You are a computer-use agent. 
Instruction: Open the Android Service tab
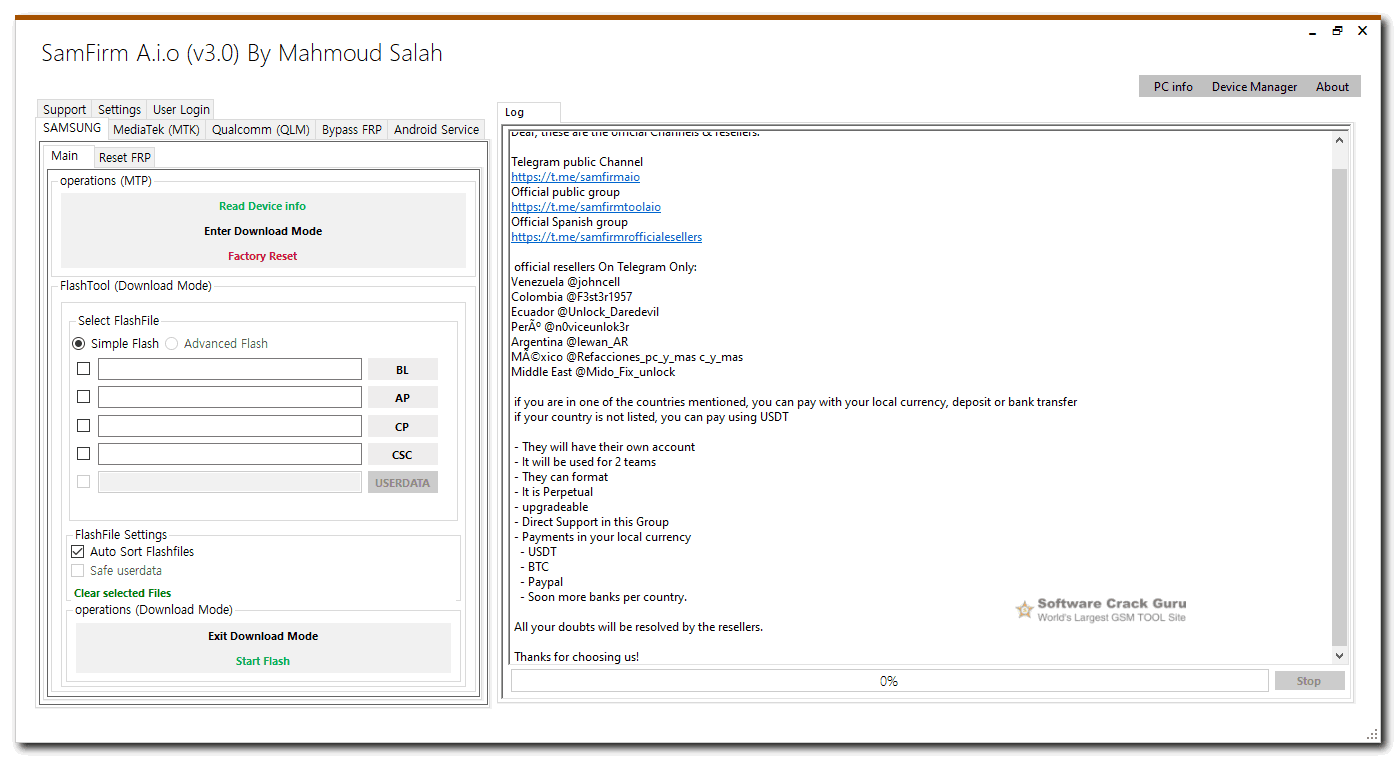tap(437, 130)
